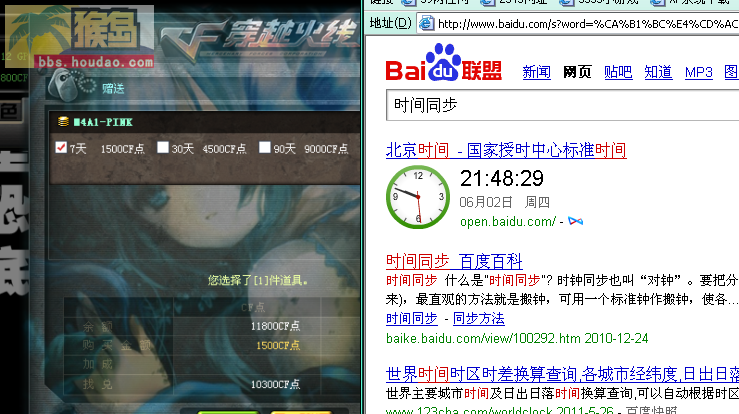Click the 21:48:29 time display
Screen dimensions: 739x414
[x=501, y=179]
